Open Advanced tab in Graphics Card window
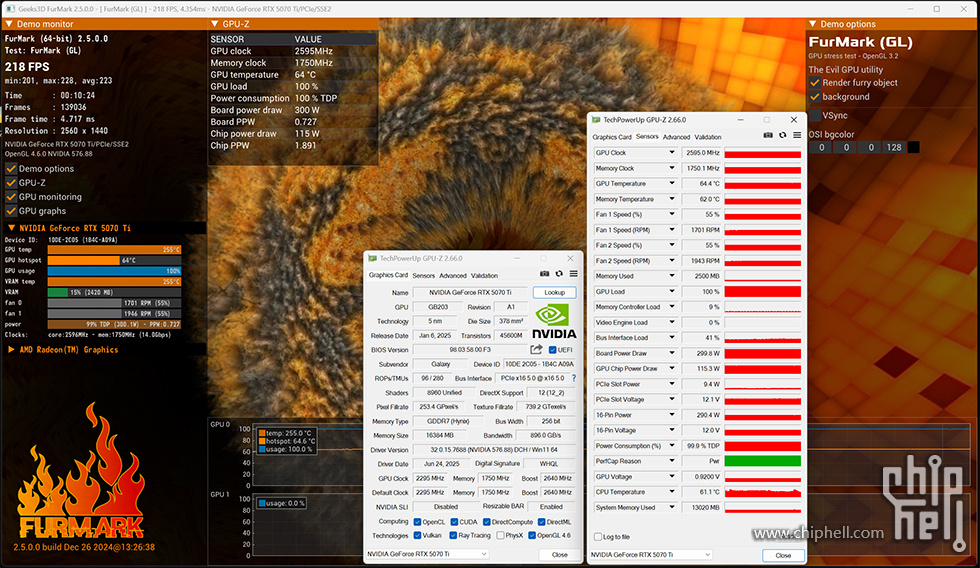Image resolution: width=980 pixels, height=568 pixels. (x=452, y=276)
